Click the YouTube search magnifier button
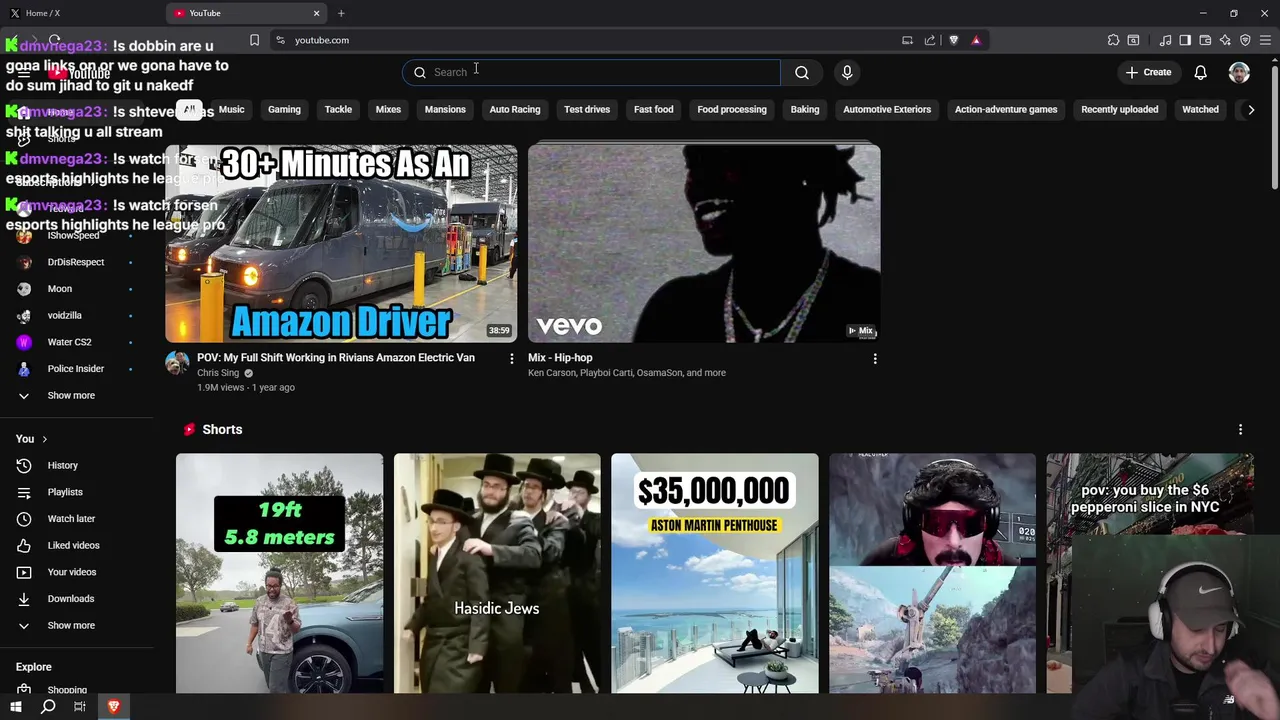 tap(801, 72)
